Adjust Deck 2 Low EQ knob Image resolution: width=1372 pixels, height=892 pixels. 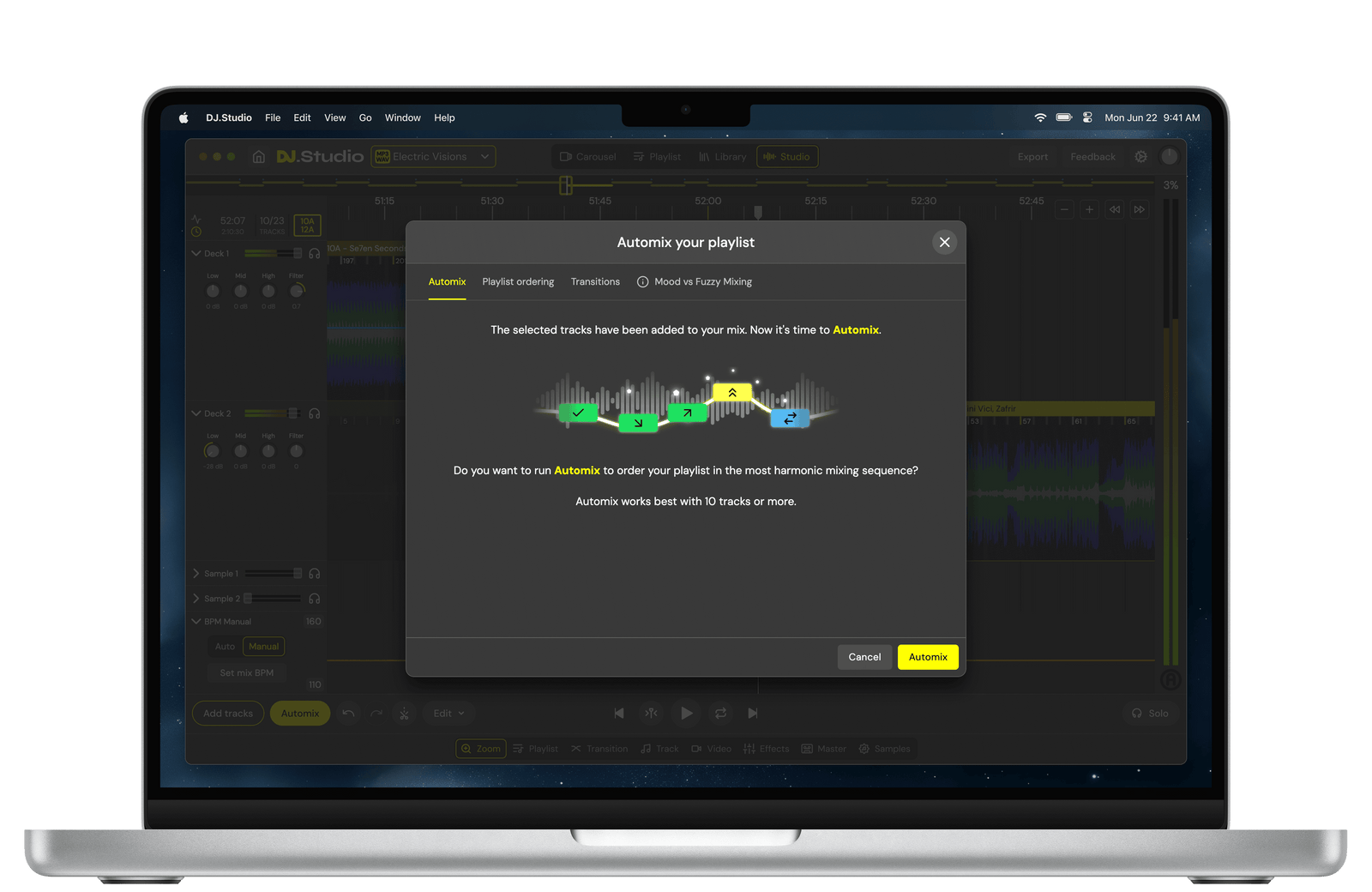213,451
